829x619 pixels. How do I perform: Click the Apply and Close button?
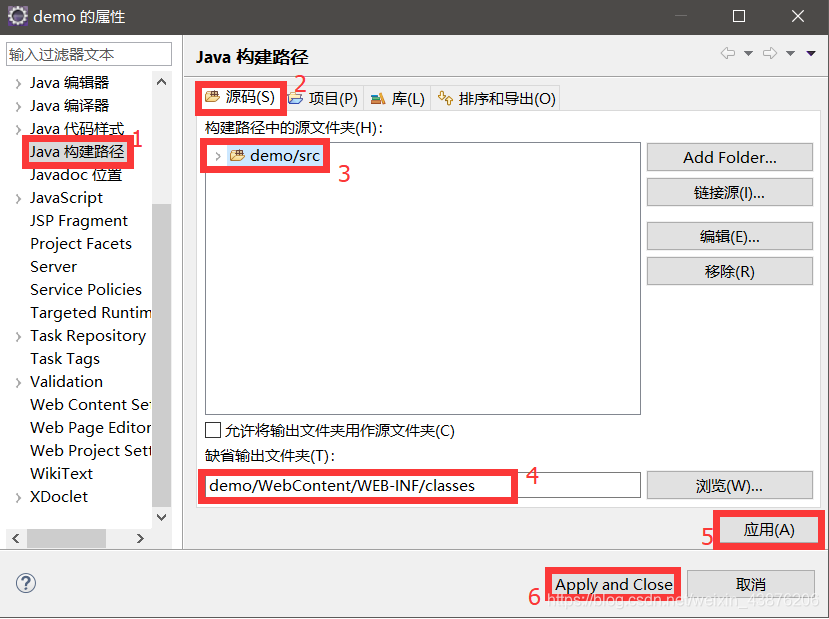coord(613,584)
